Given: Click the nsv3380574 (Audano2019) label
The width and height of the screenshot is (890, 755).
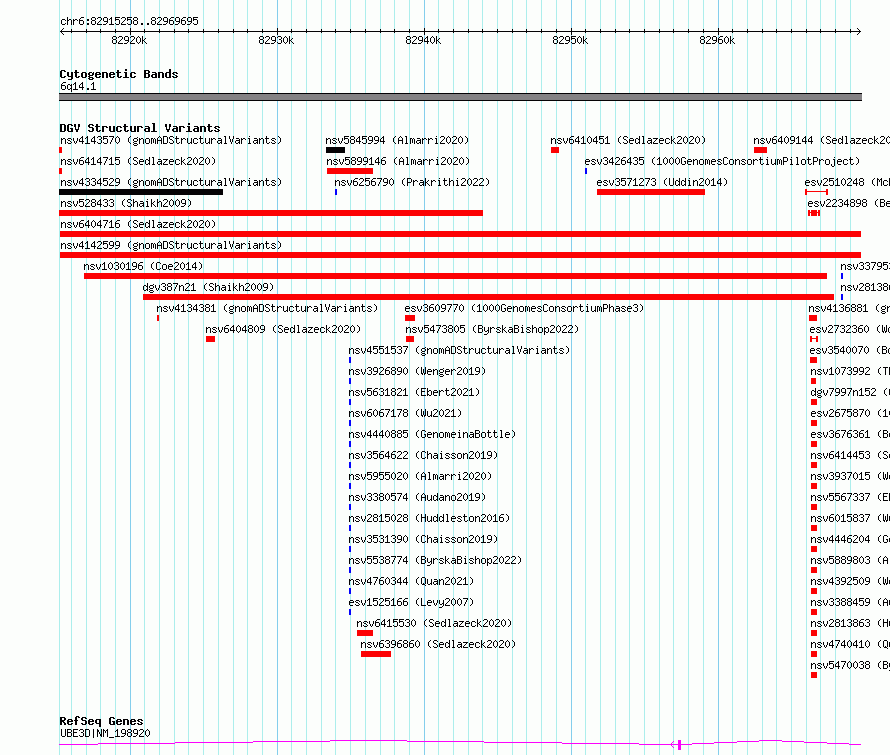Looking at the screenshot, I should [417, 497].
